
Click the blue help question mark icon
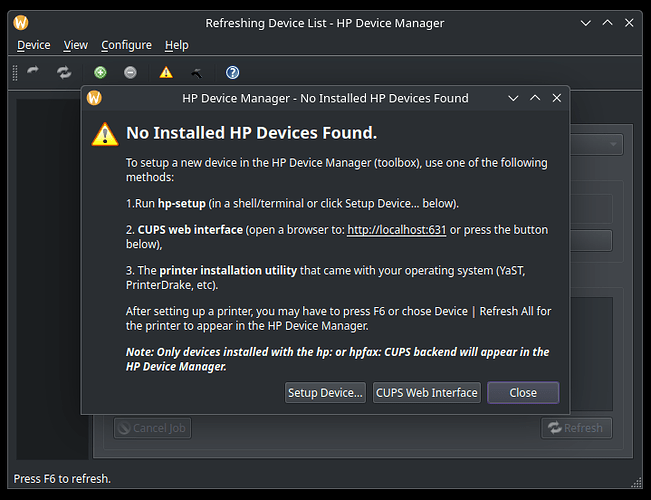click(232, 73)
